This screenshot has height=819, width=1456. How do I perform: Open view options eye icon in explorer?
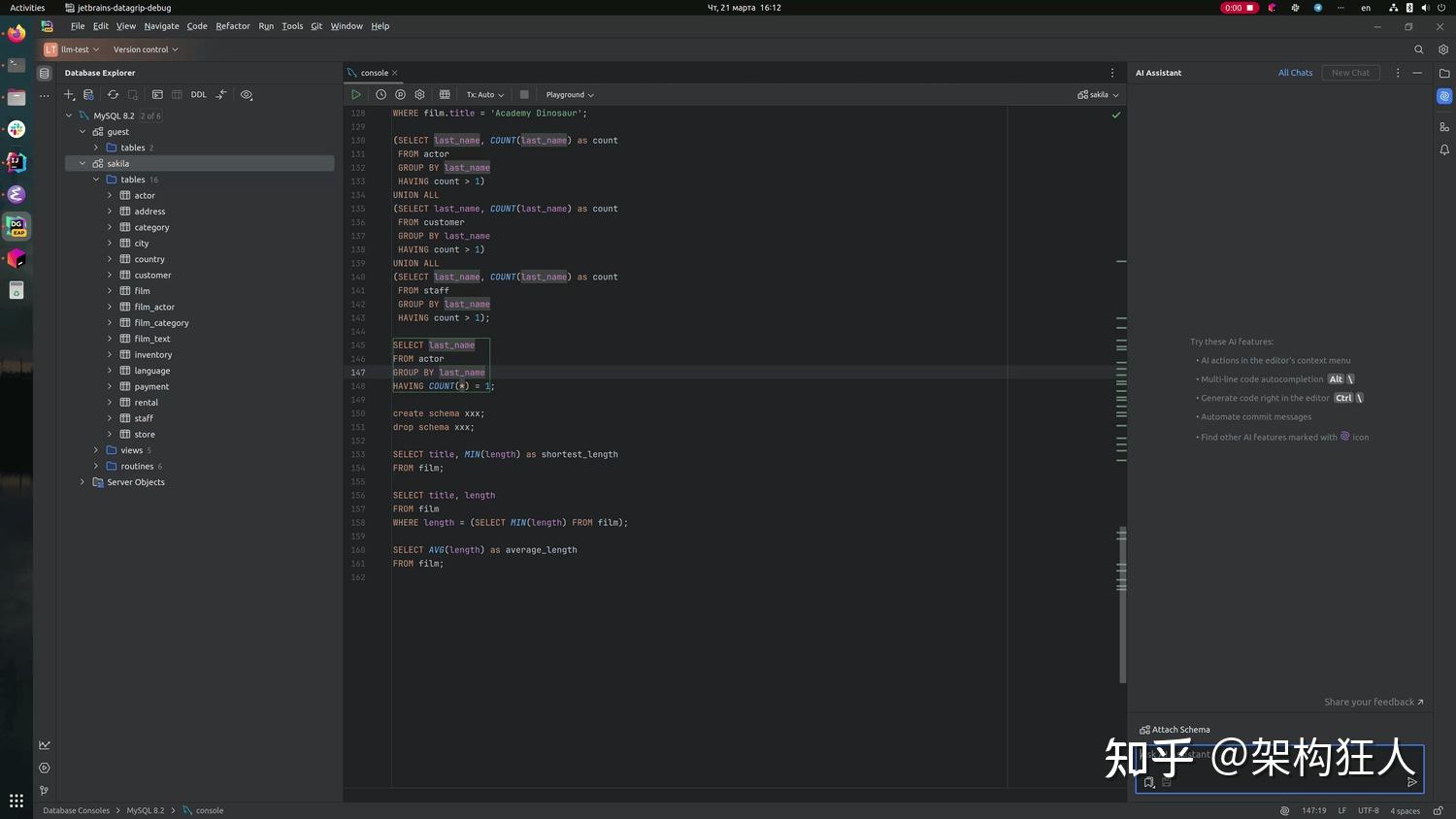point(247,94)
